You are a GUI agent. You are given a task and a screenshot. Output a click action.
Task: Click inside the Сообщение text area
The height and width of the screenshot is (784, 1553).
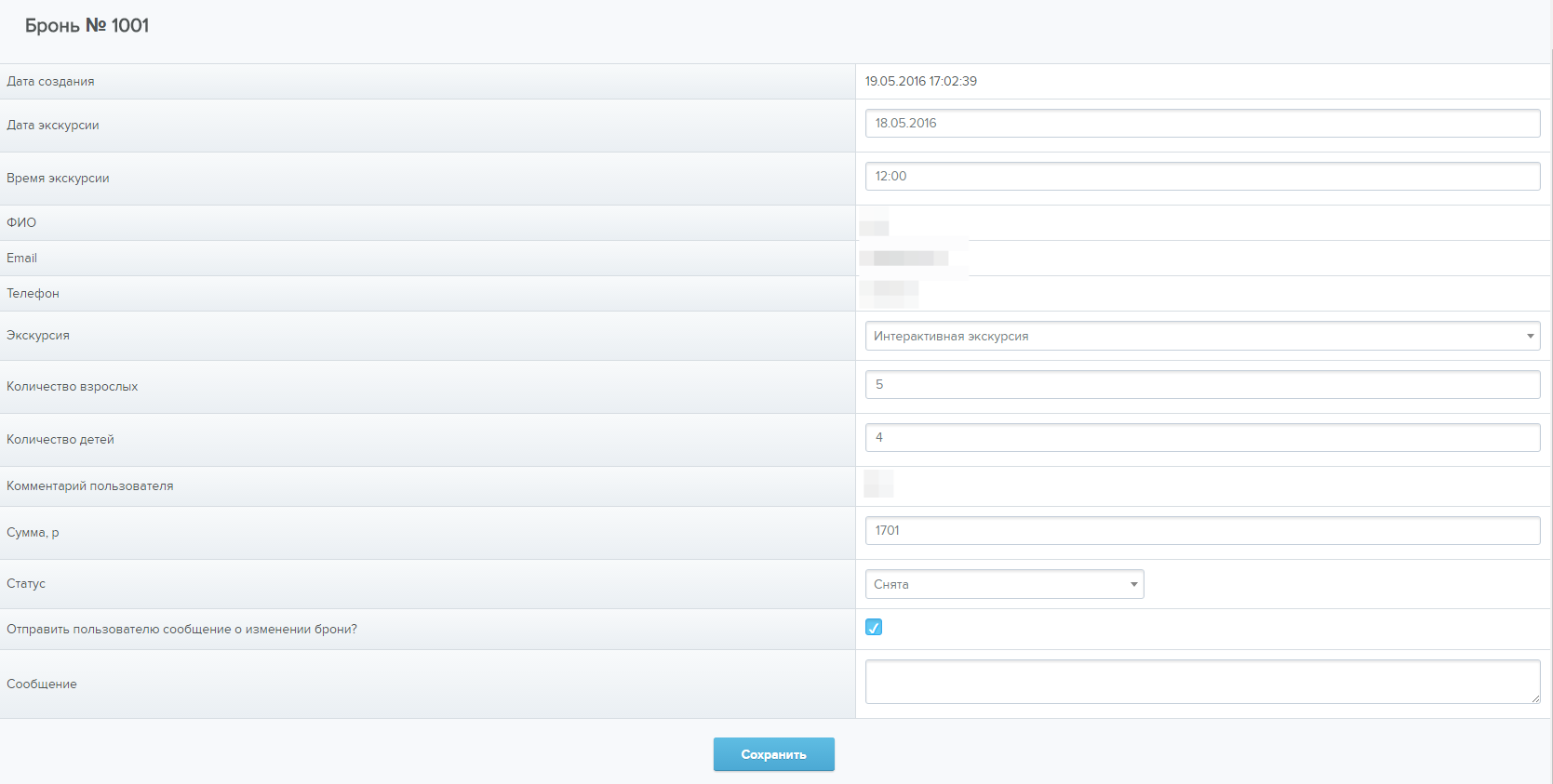(x=1201, y=682)
